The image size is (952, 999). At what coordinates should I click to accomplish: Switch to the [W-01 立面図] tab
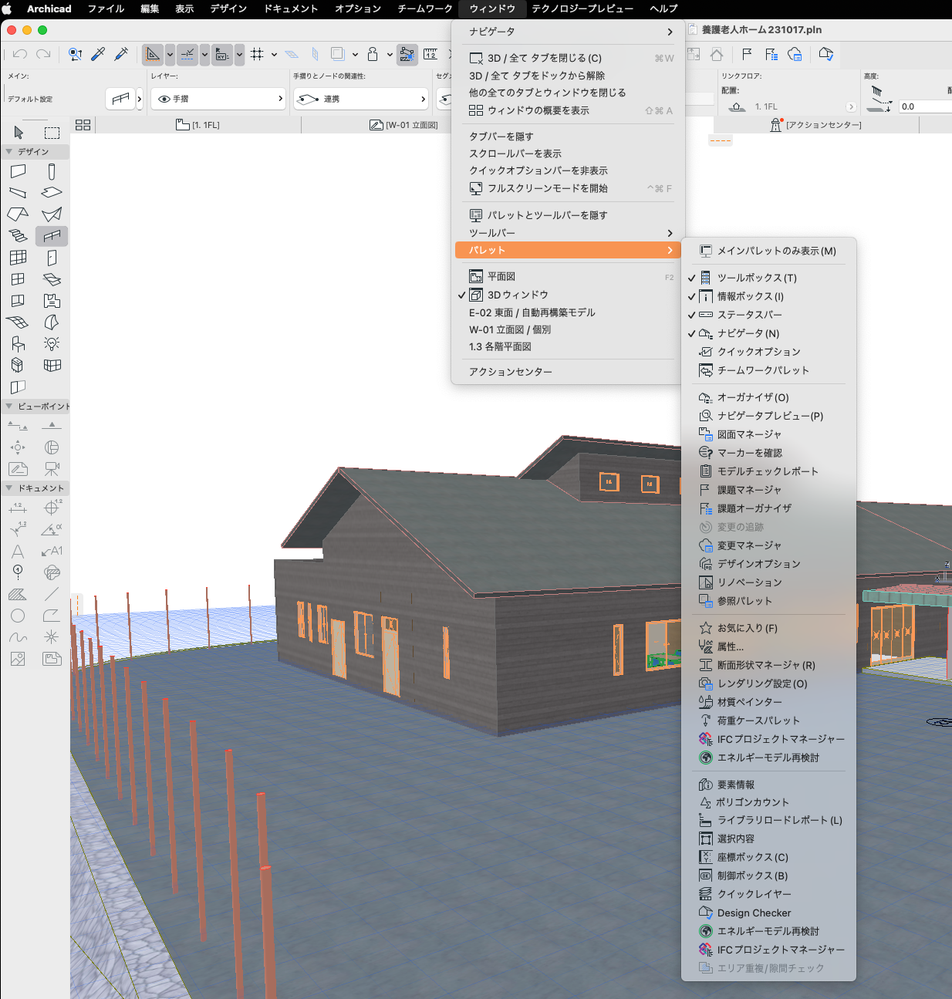click(x=403, y=125)
